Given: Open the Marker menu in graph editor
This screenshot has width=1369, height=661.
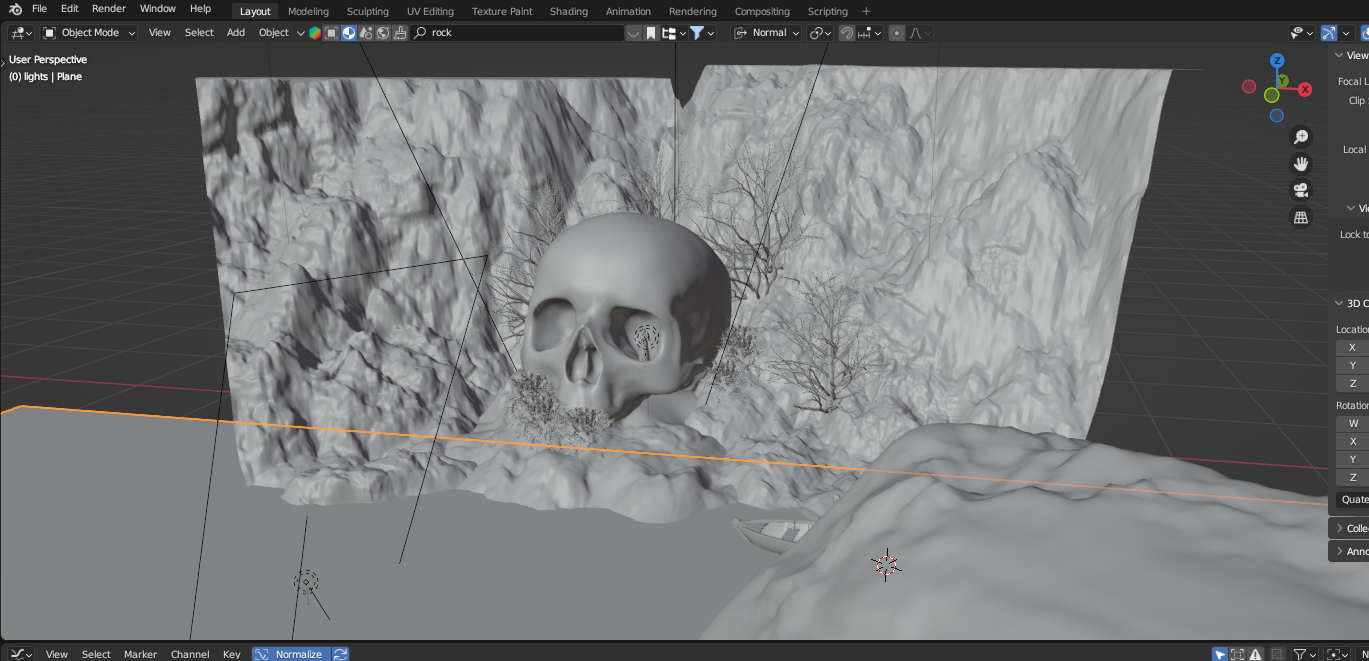Looking at the screenshot, I should (140, 654).
